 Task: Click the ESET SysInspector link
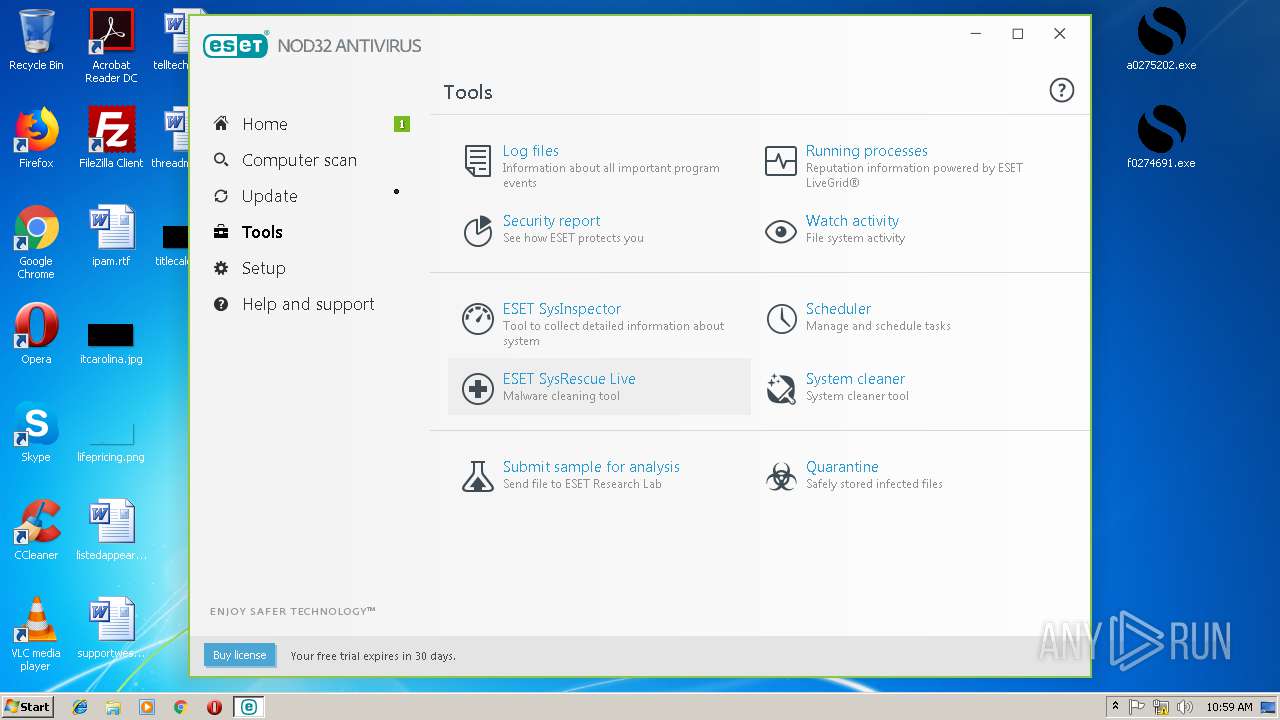[562, 309]
